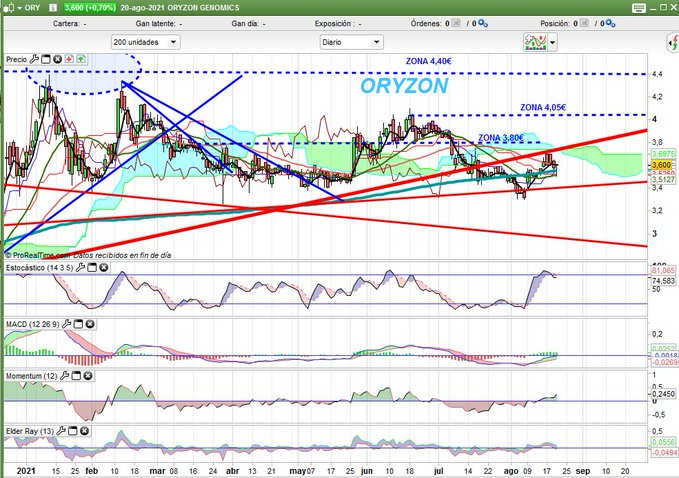Remove the Estocástico indicator panel
This screenshot has width=679, height=478.
point(103,268)
